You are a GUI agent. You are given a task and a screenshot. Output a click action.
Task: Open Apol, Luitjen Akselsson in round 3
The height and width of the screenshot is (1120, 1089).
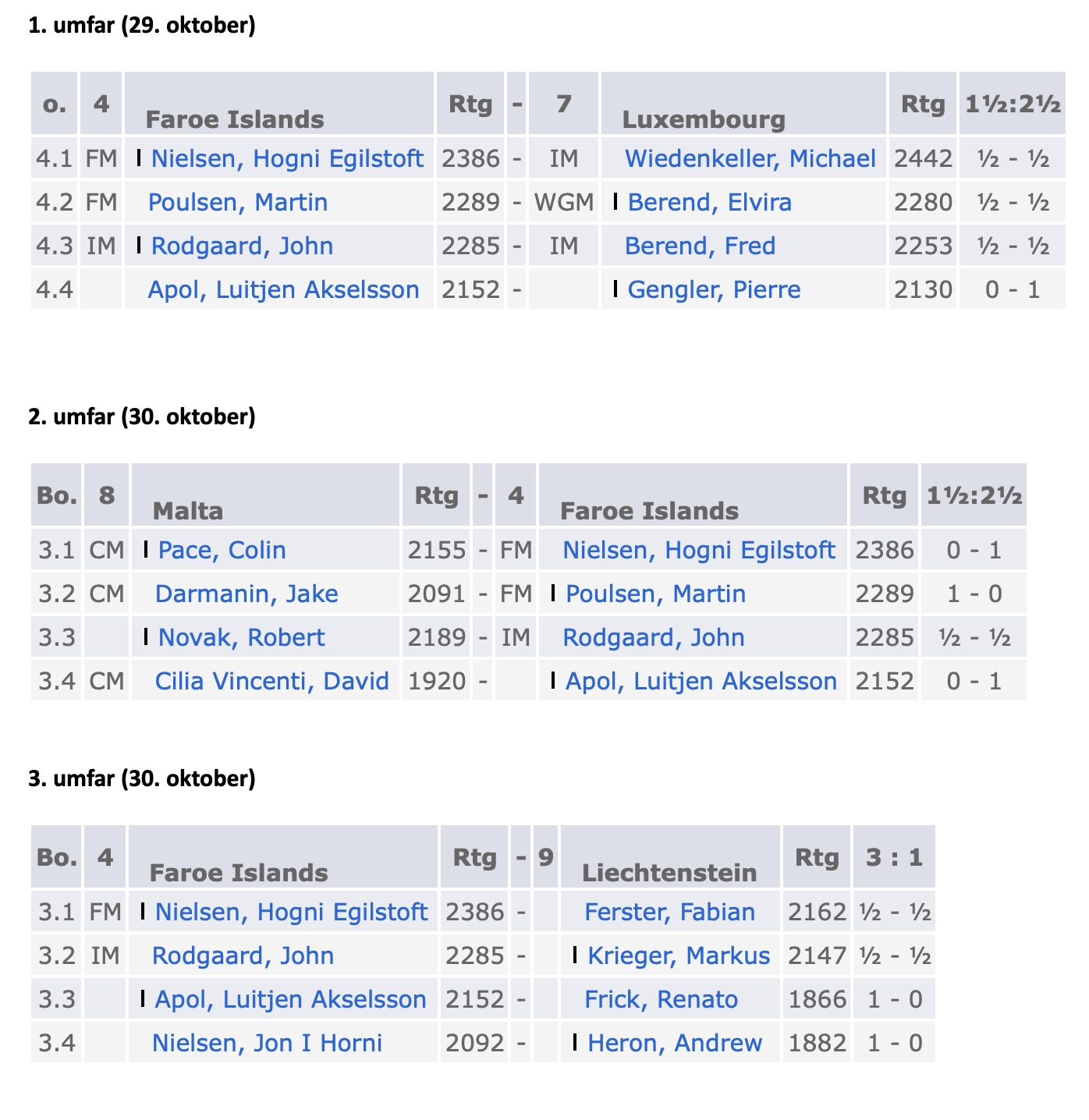[x=290, y=999]
